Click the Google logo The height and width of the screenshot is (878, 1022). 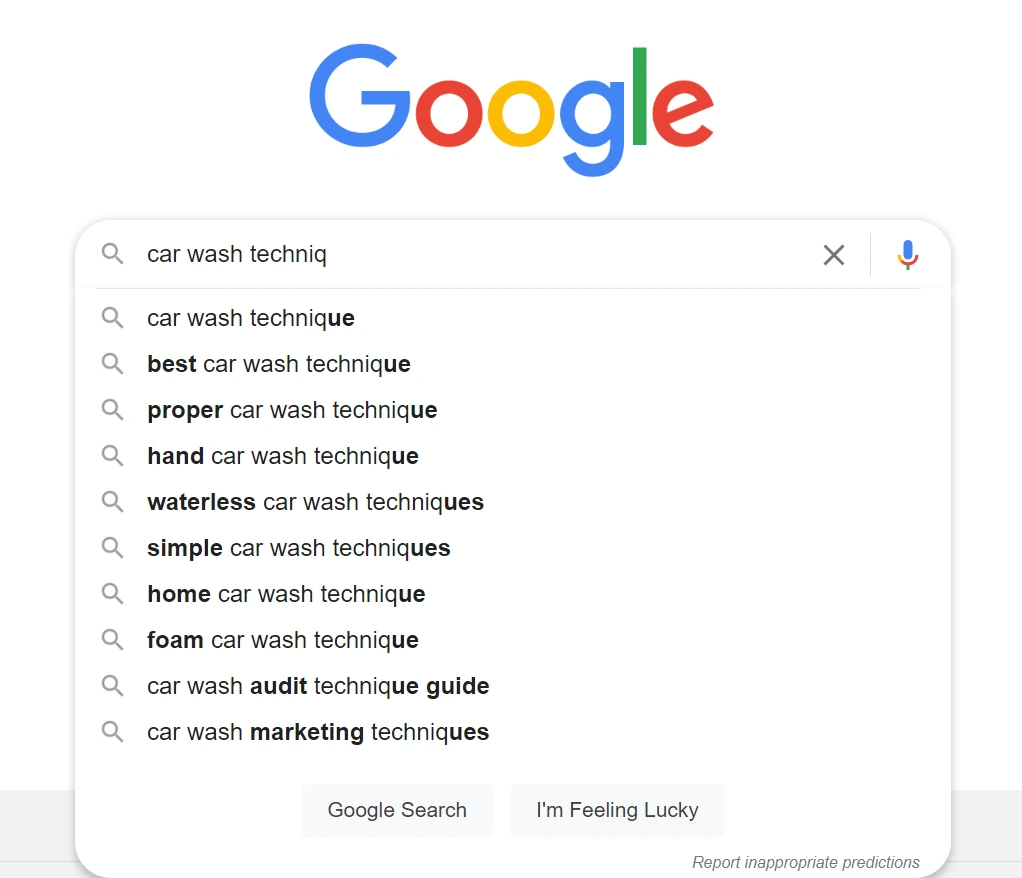pyautogui.click(x=512, y=110)
